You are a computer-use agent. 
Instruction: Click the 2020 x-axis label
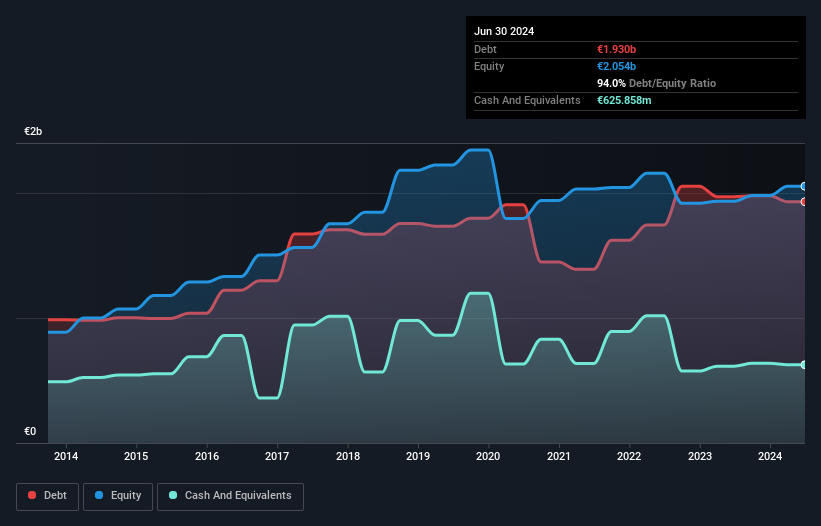[488, 456]
